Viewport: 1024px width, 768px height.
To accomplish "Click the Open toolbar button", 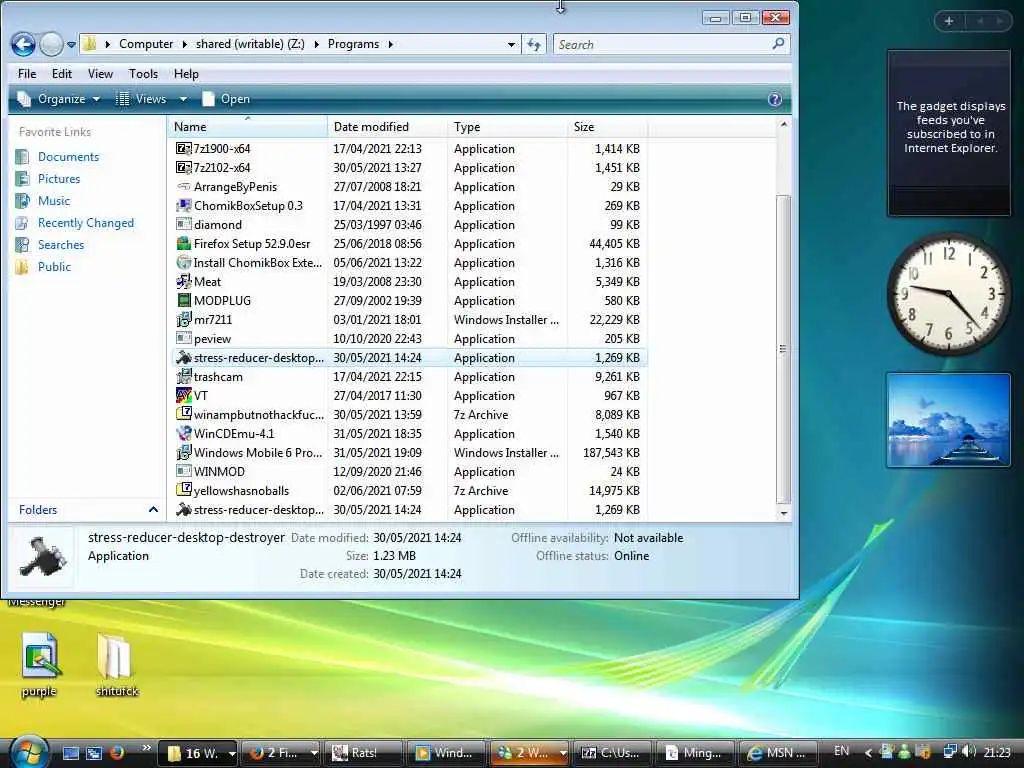I will tap(226, 99).
